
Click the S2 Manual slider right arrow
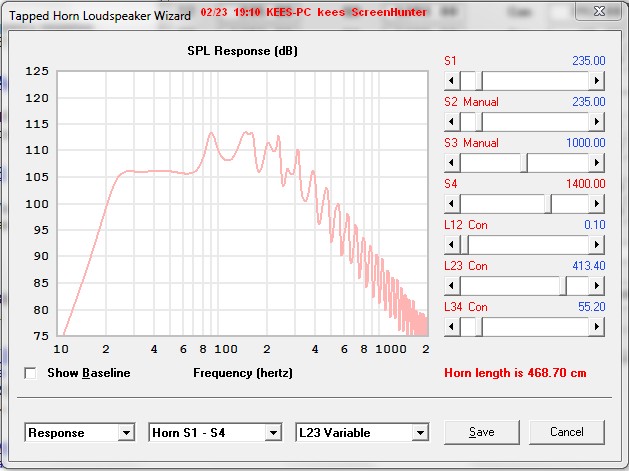click(597, 122)
